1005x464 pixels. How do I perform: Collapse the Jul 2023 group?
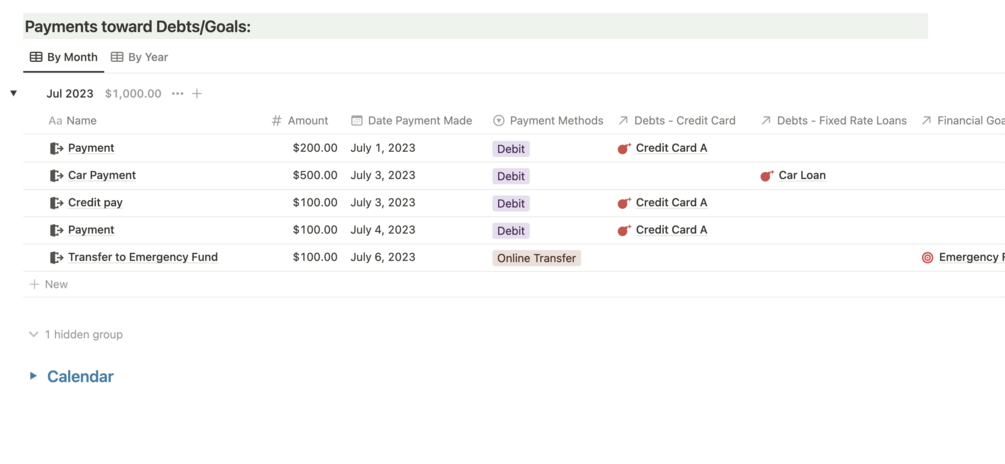(x=14, y=94)
